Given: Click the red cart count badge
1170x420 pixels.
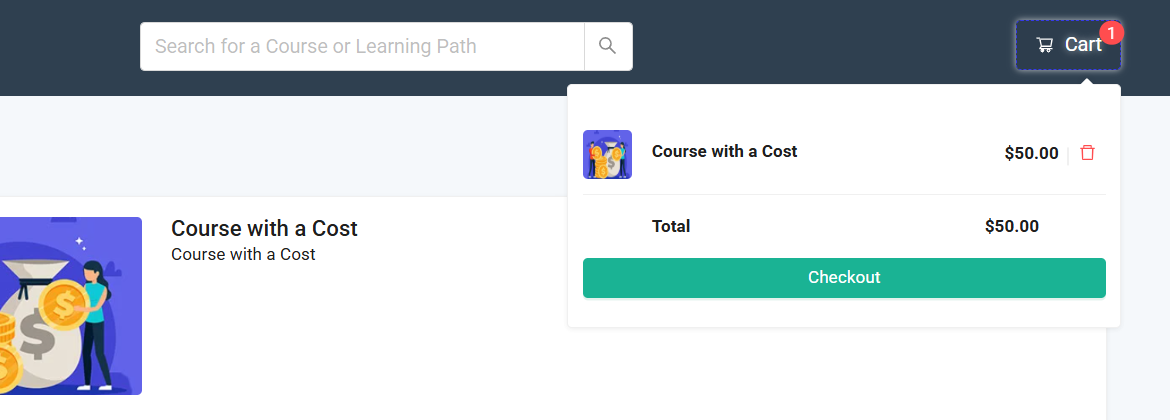Looking at the screenshot, I should [1111, 33].
